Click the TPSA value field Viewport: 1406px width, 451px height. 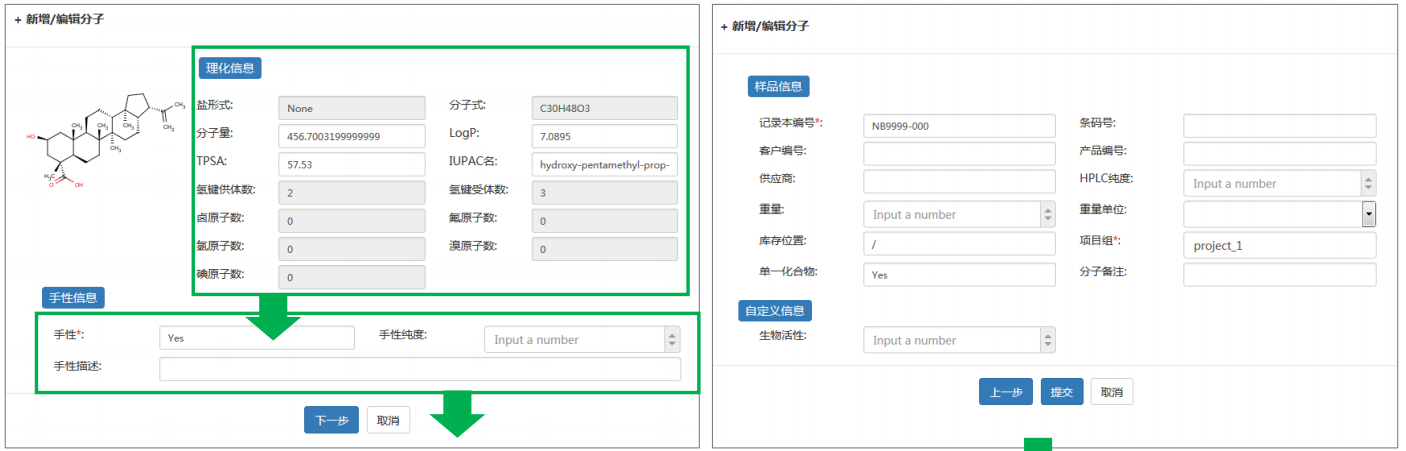click(351, 164)
